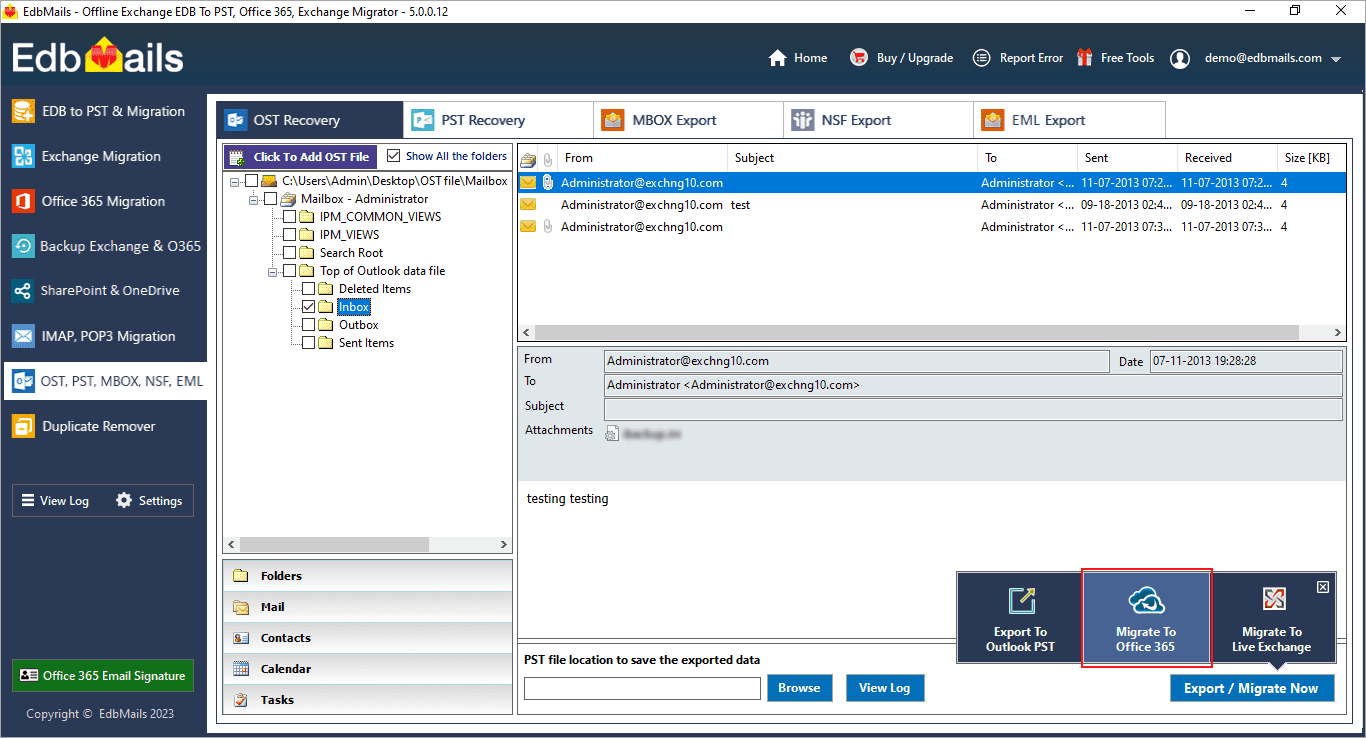The width and height of the screenshot is (1366, 738).
Task: Collapse the Mailbox - Administrator node
Action: tap(253, 199)
